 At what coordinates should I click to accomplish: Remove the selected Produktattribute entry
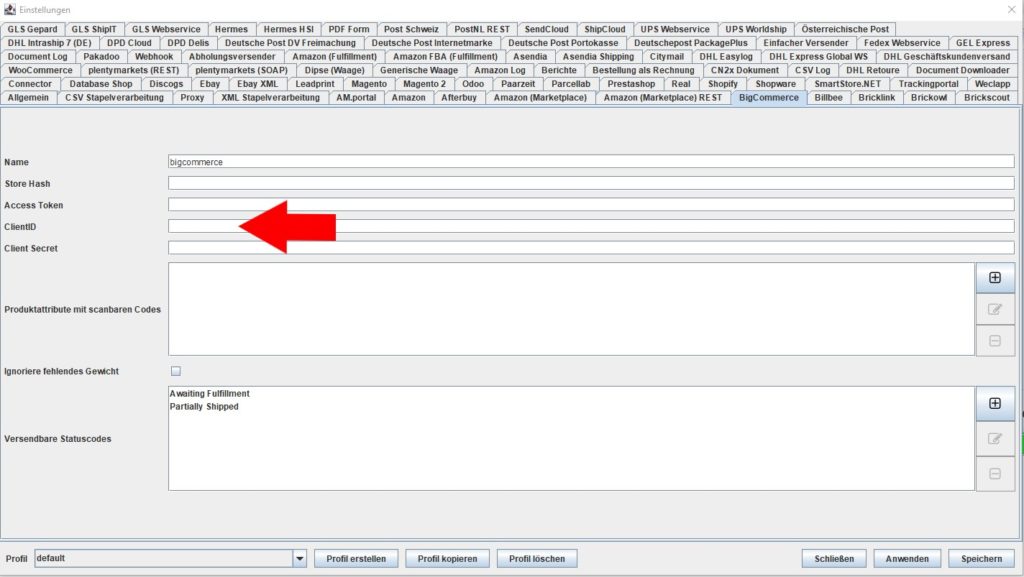point(995,341)
